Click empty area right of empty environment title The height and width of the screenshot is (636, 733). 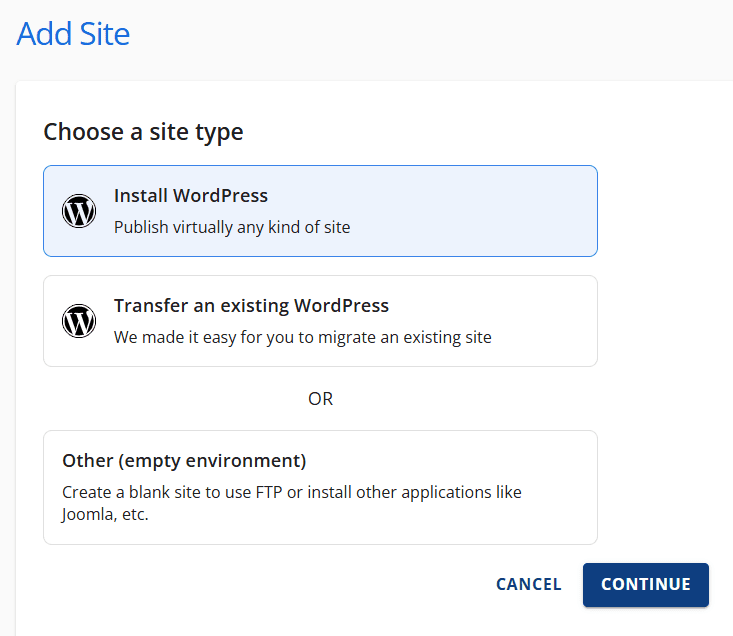[449, 461]
